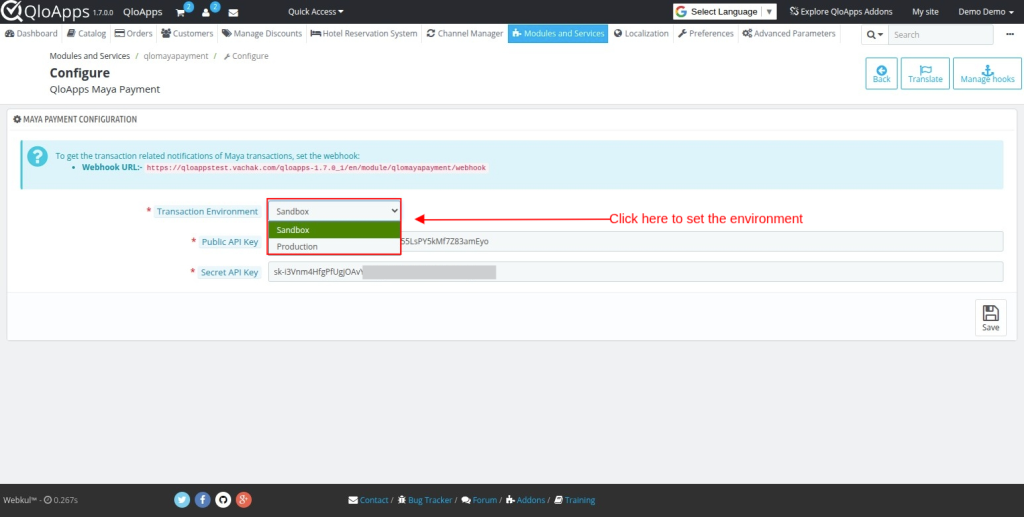1024x517 pixels.
Task: Open the Twitter social icon in footer
Action: pyautogui.click(x=182, y=499)
